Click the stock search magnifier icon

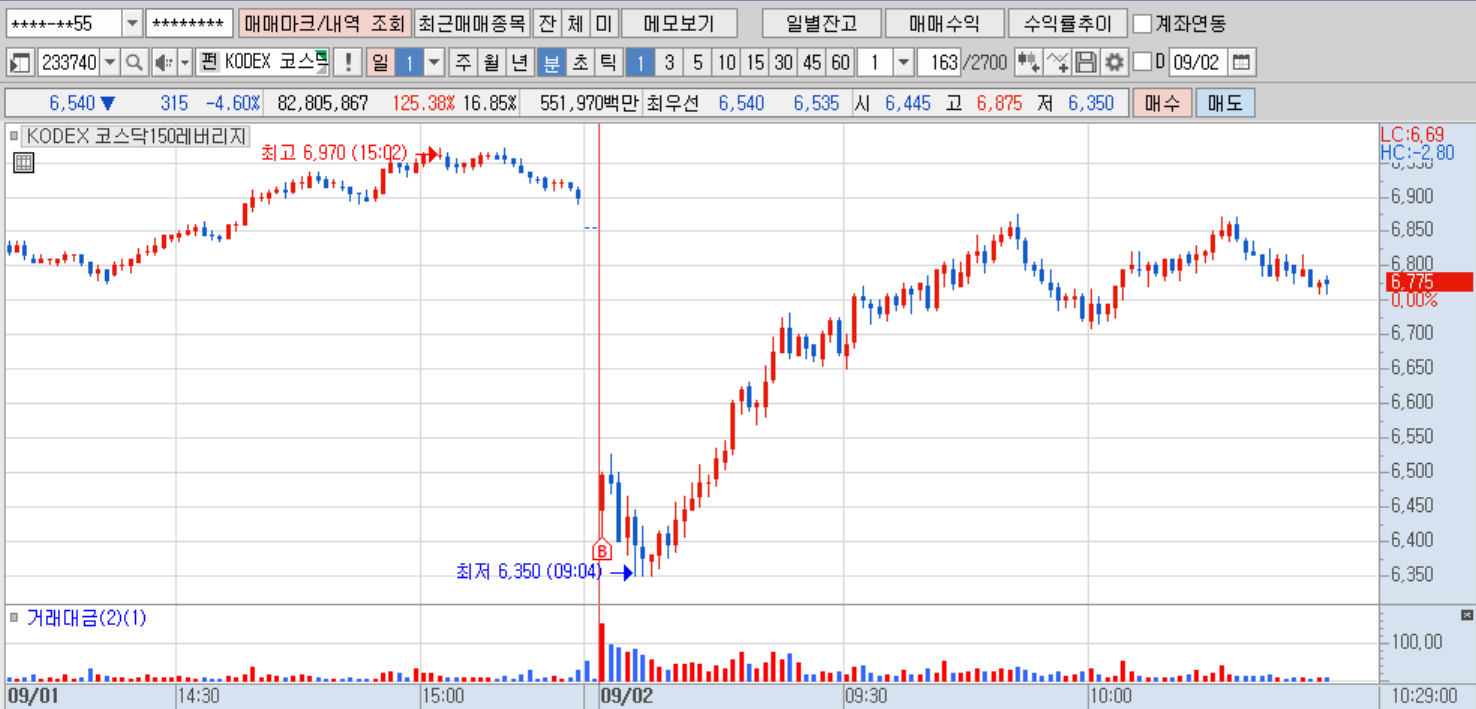(x=133, y=63)
